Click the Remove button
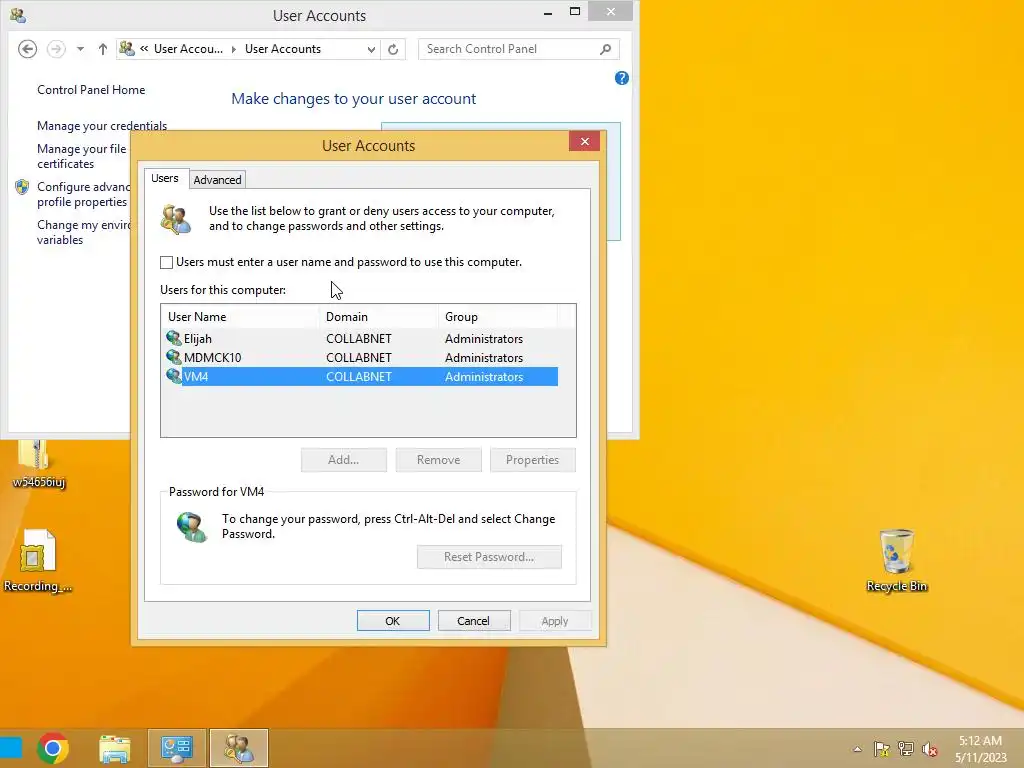This screenshot has width=1024, height=768. (x=438, y=460)
